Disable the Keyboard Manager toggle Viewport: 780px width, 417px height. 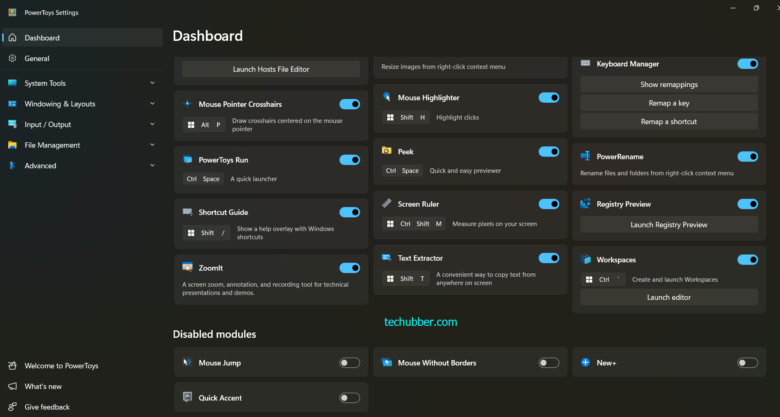[x=748, y=64]
